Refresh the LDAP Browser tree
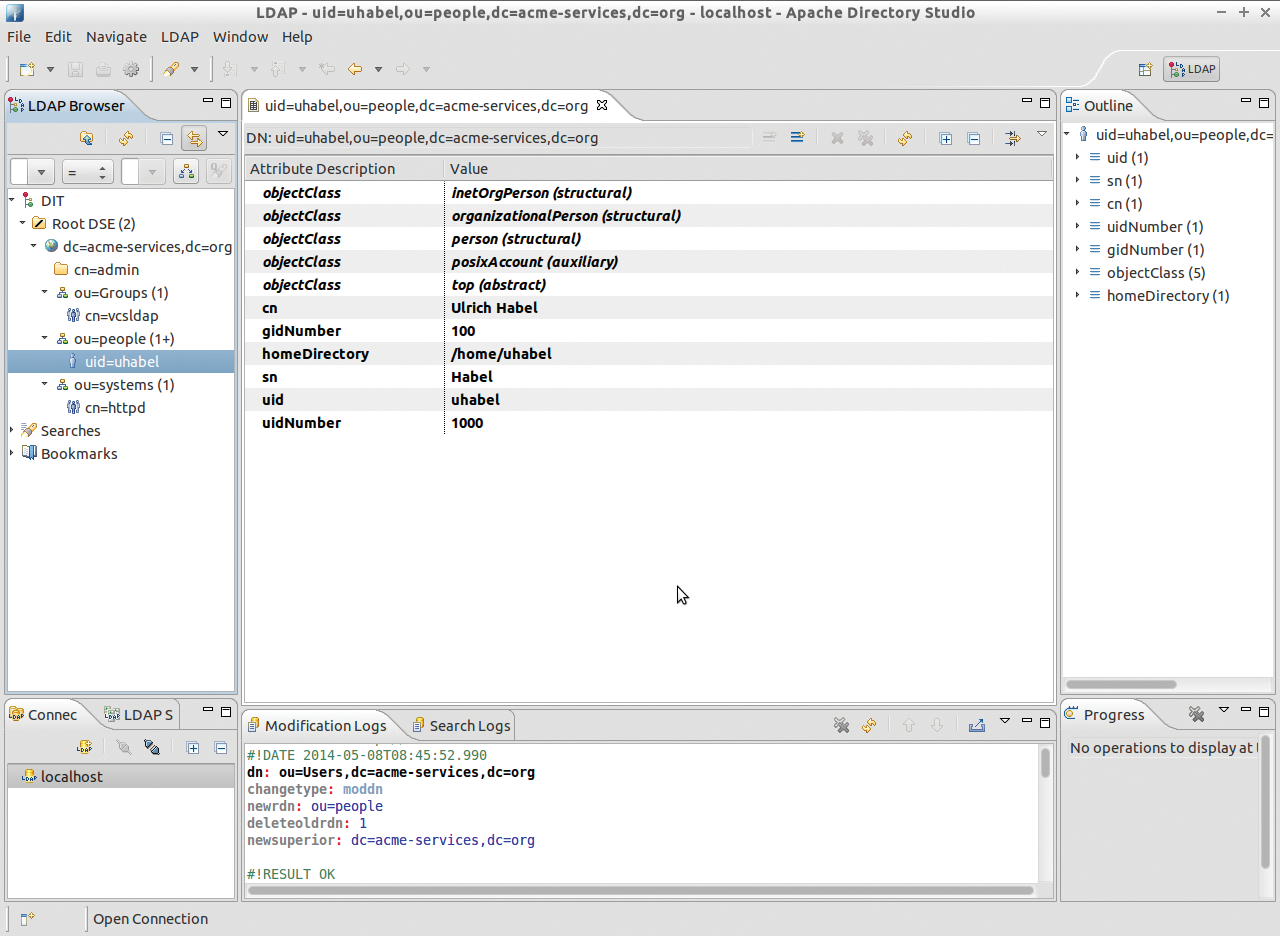 pos(126,138)
